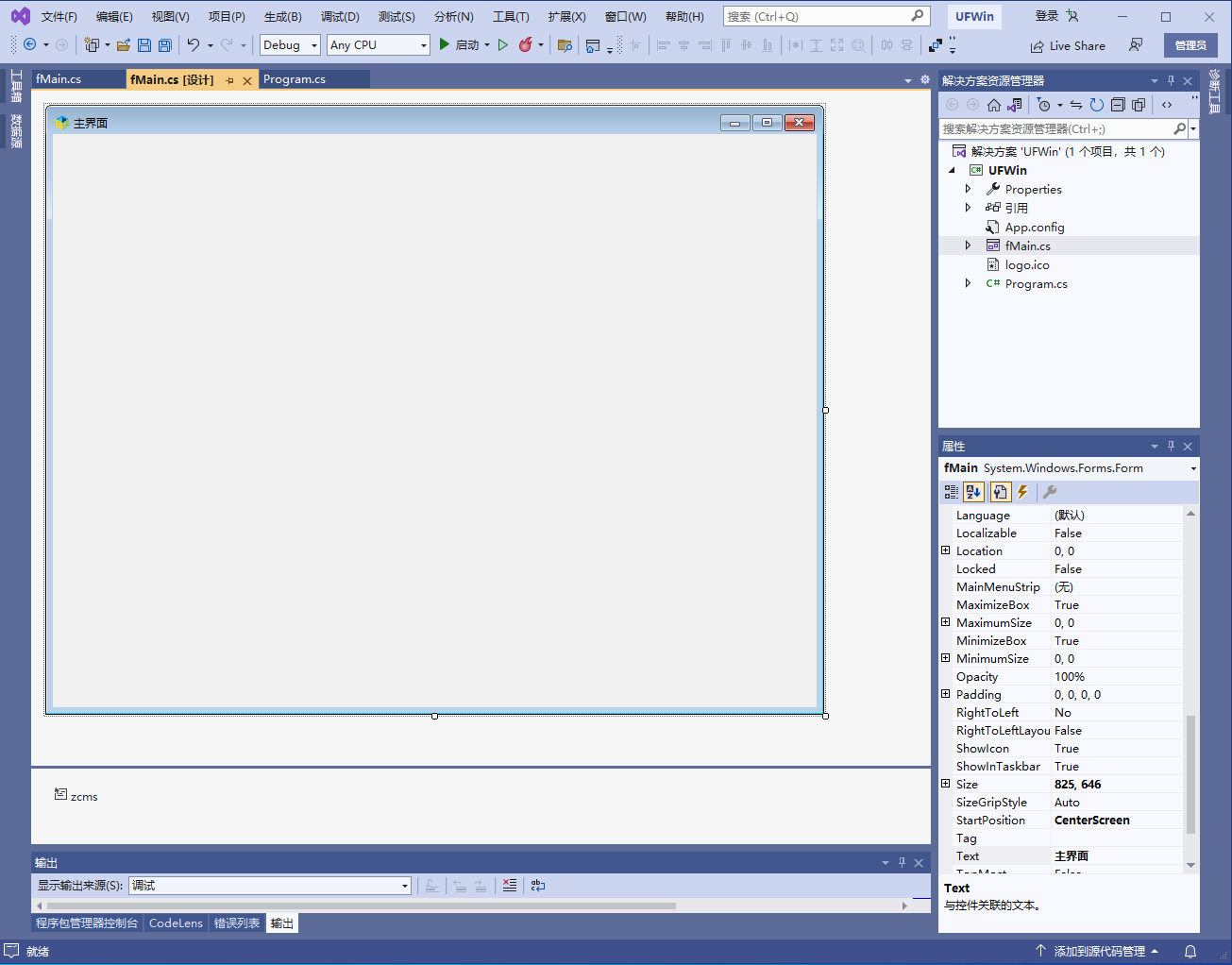
Task: Click 添加到源代码管理 in status bar
Action: click(x=1097, y=952)
